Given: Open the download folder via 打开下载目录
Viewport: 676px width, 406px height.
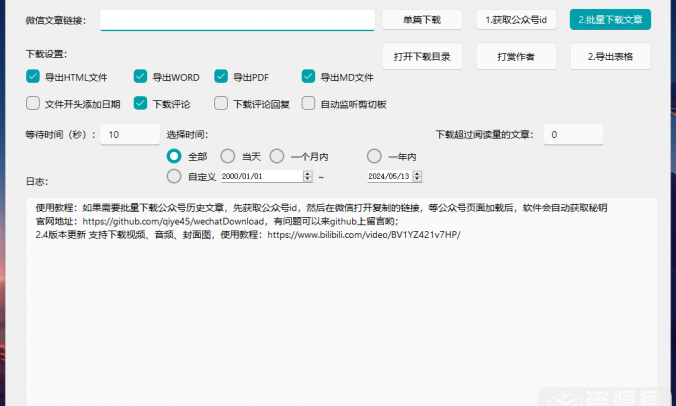Looking at the screenshot, I should click(x=422, y=56).
